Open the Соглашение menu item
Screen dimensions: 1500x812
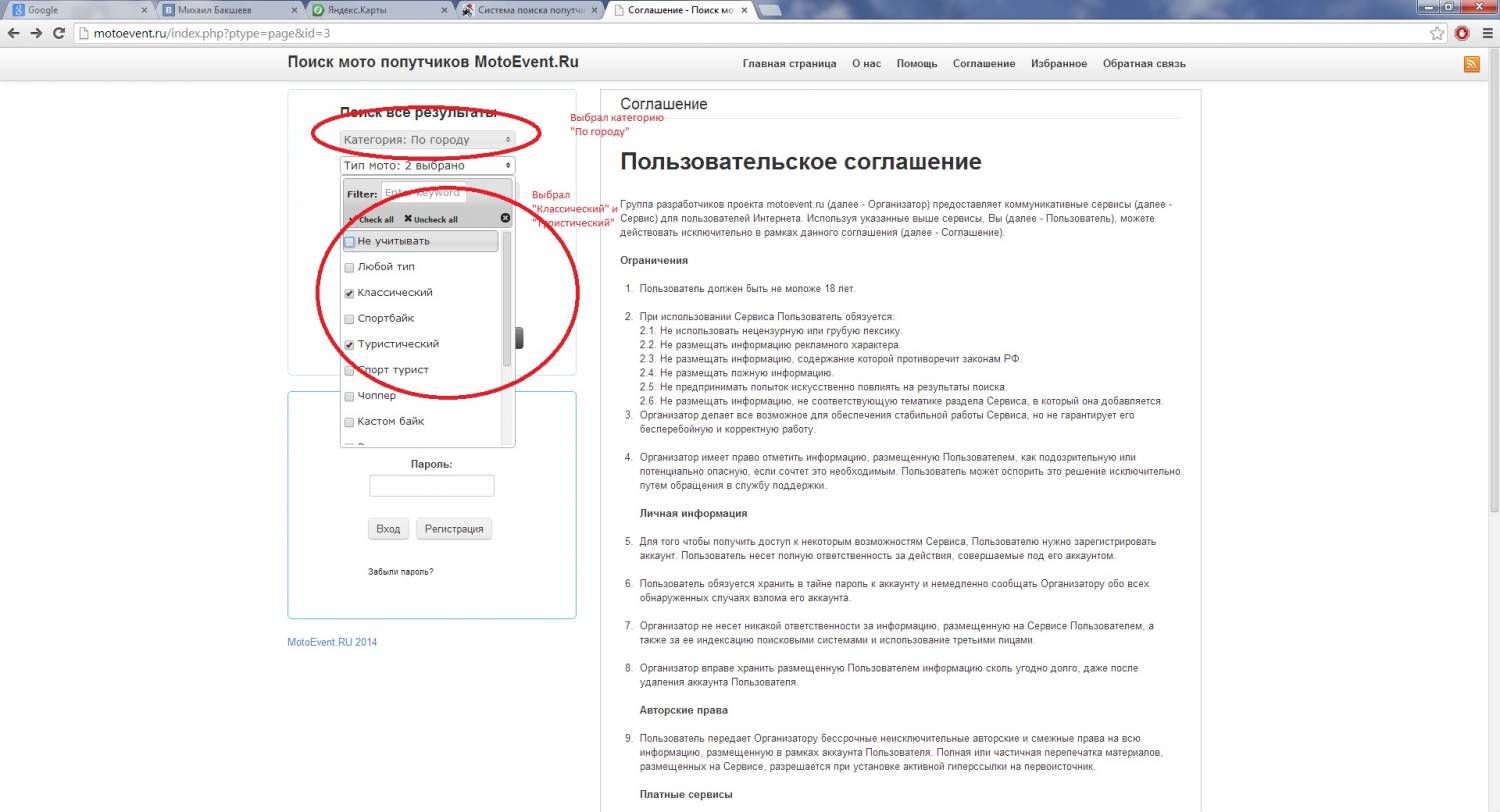pyautogui.click(x=984, y=64)
